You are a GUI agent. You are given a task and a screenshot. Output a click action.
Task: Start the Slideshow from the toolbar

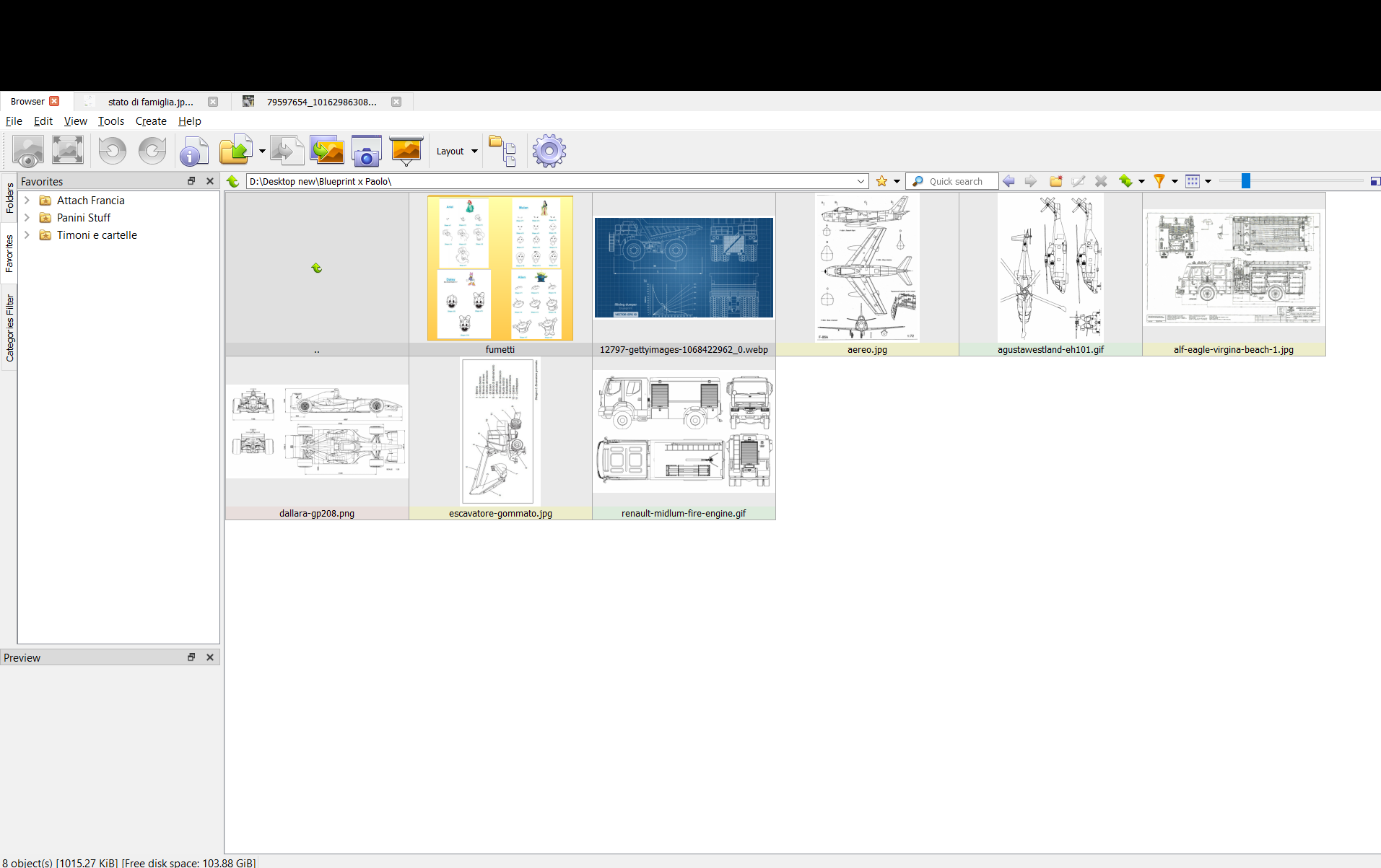pos(406,152)
